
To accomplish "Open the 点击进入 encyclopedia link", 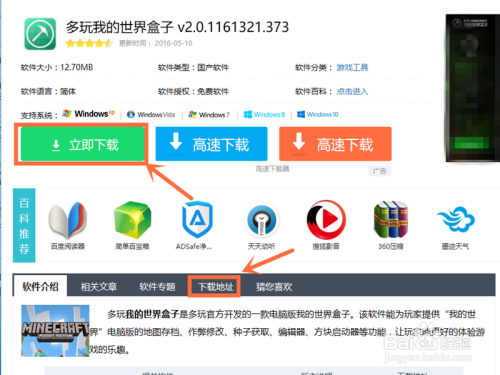I will pyautogui.click(x=352, y=91).
